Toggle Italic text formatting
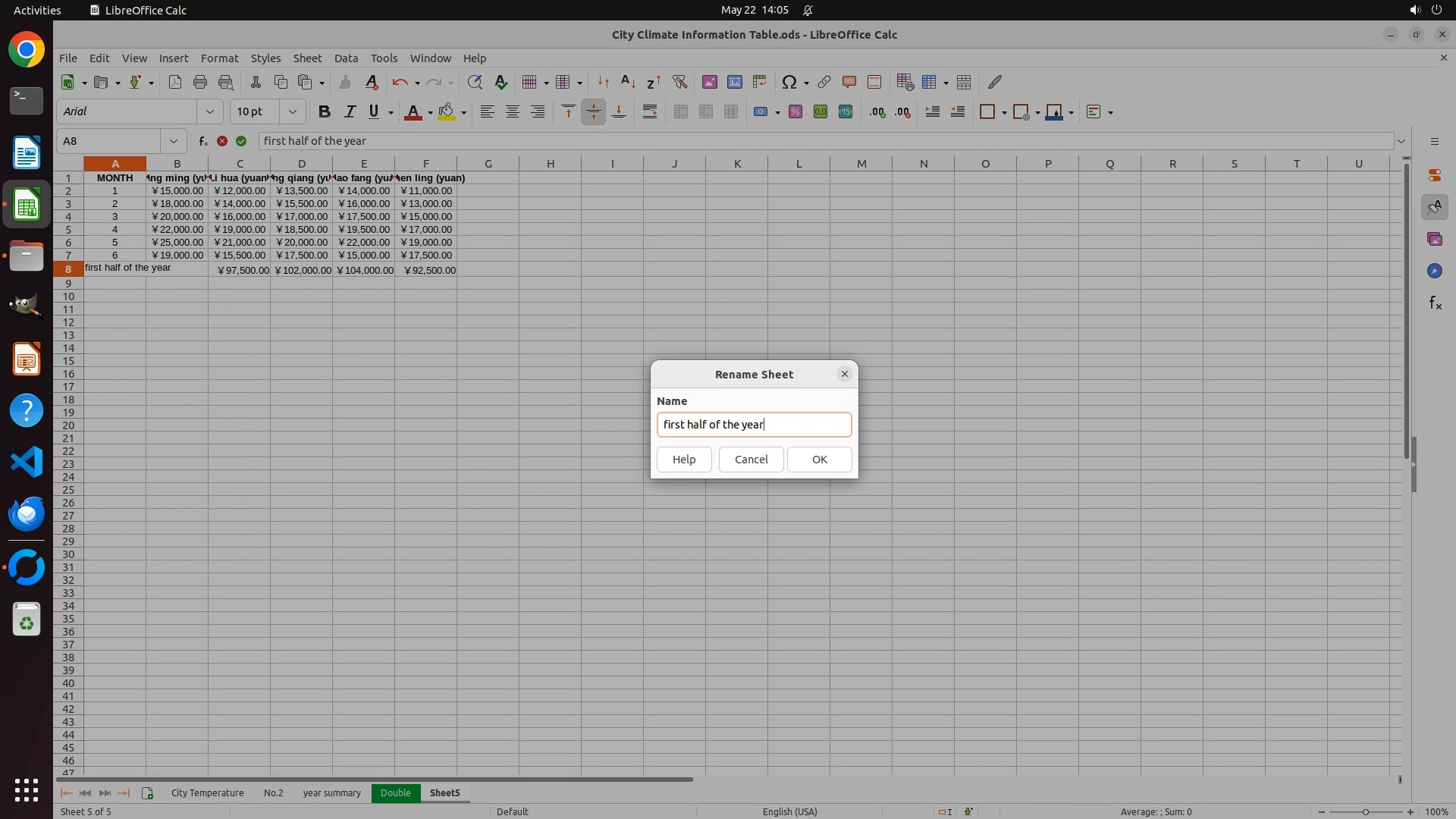This screenshot has width=1456, height=819. (x=349, y=112)
